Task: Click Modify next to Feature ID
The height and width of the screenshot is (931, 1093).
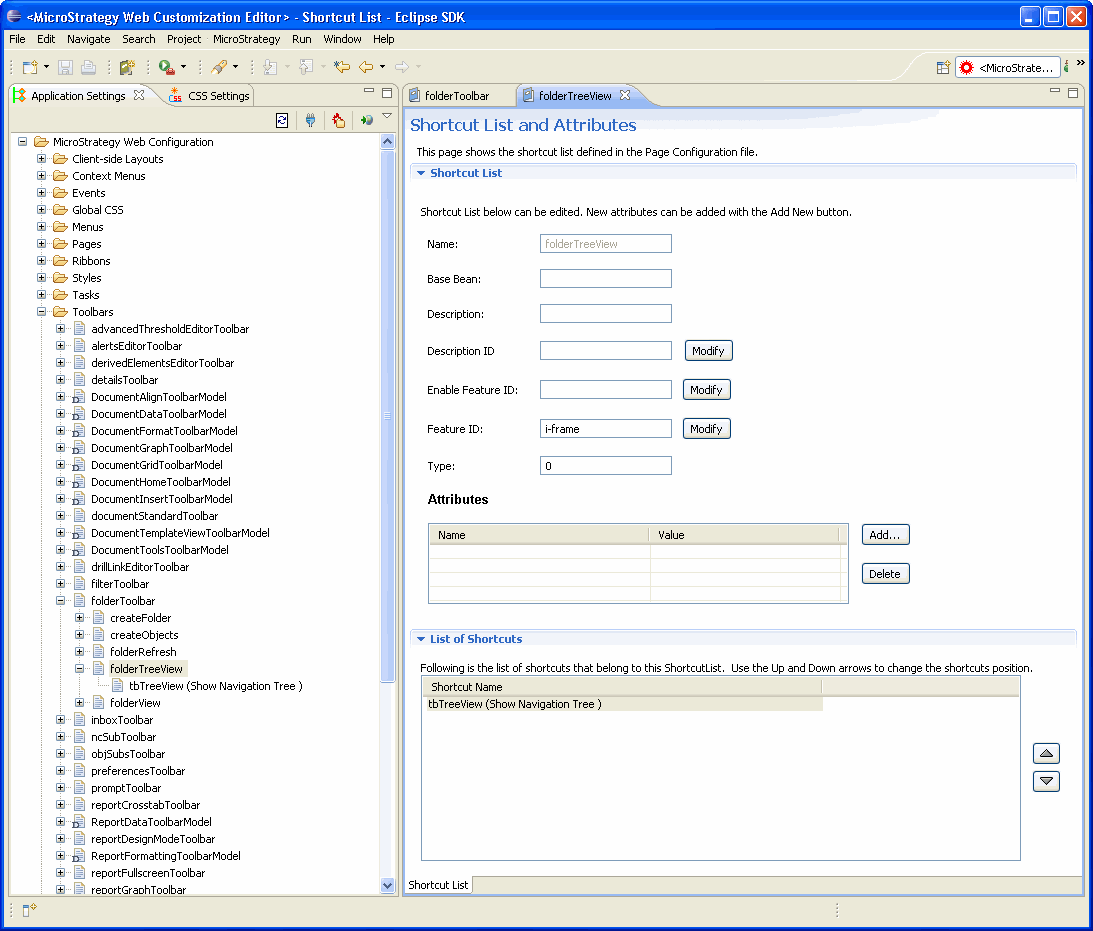Action: tap(707, 429)
